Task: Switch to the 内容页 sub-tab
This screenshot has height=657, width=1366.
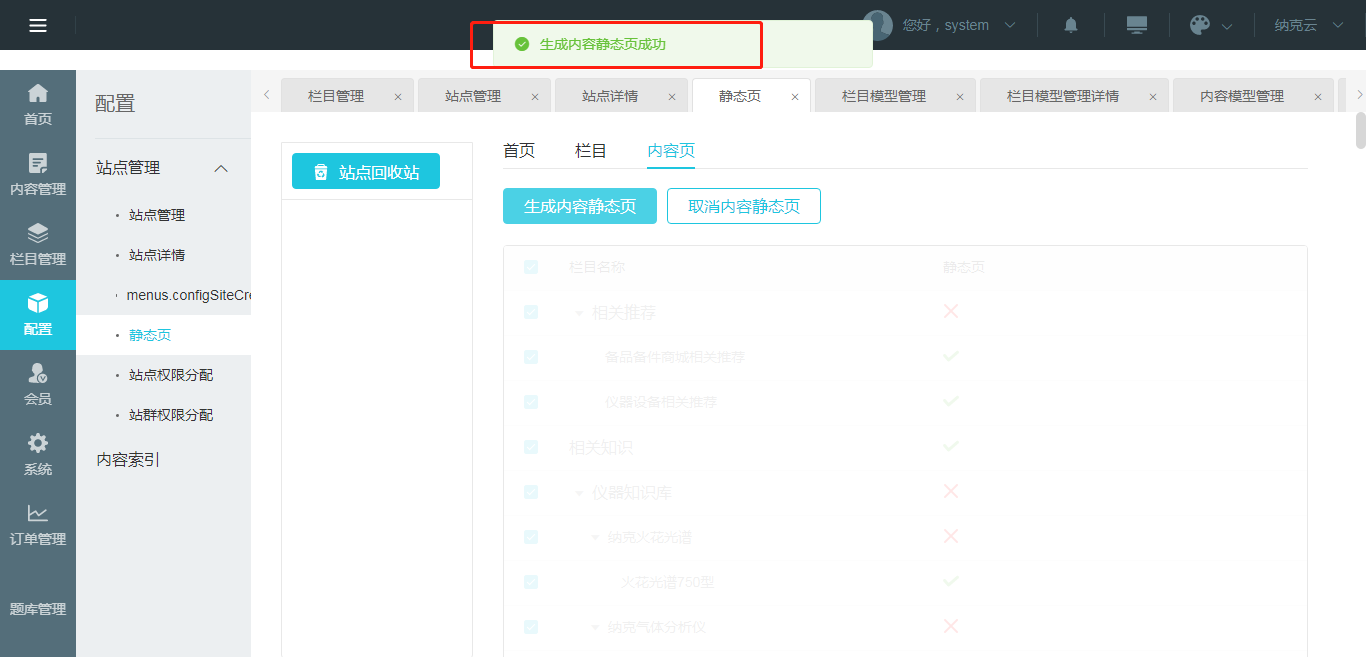Action: pos(671,151)
